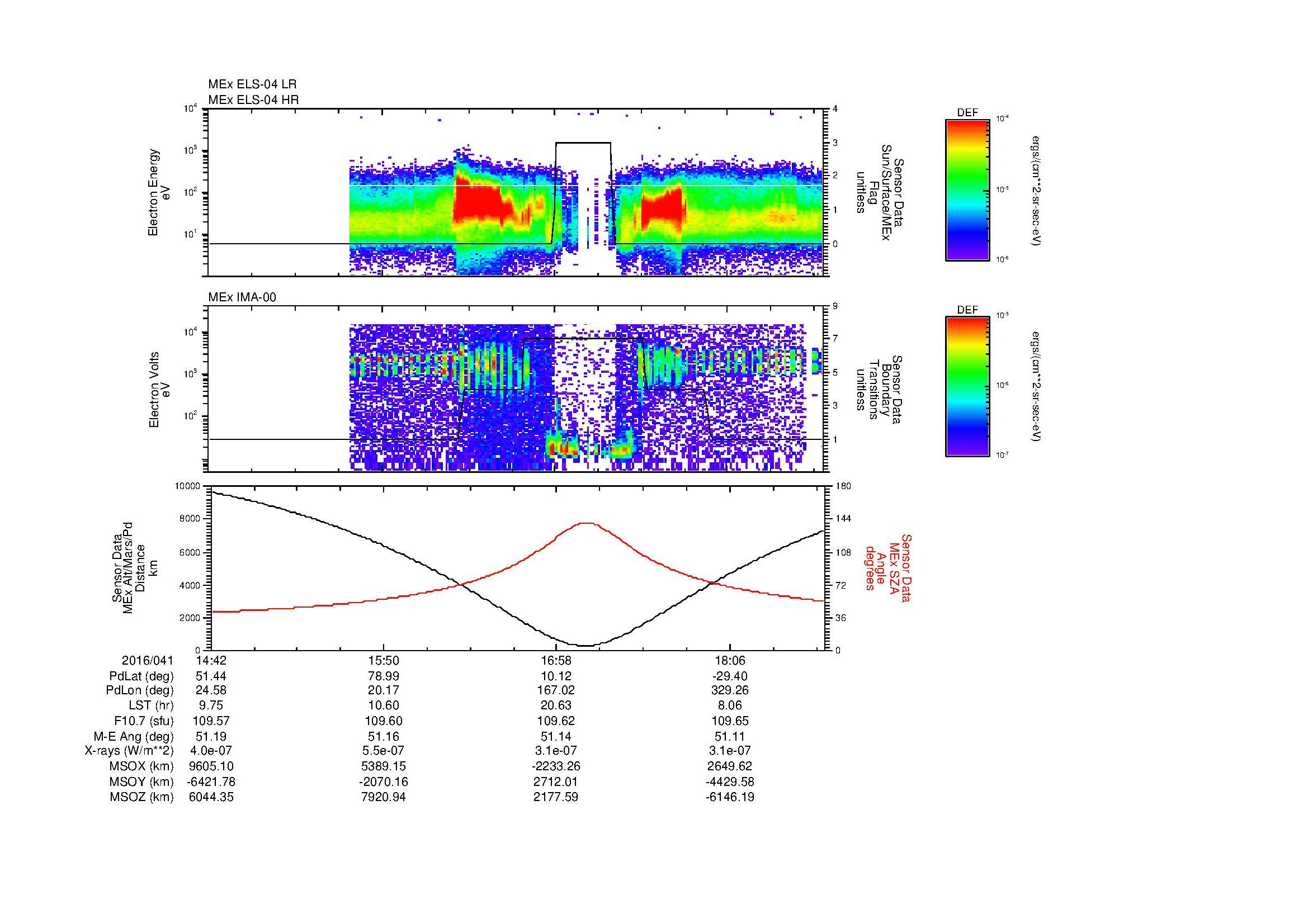Select the IMA DEF color bar

click(x=967, y=387)
